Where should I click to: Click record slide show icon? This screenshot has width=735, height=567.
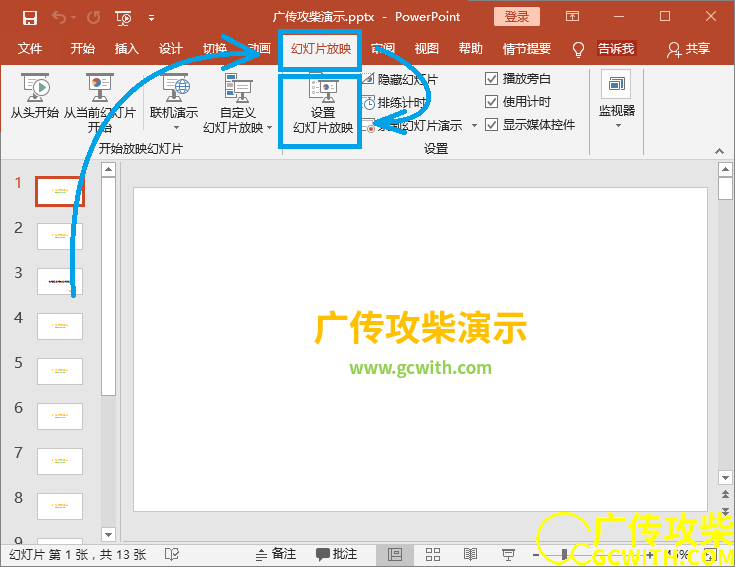pyautogui.click(x=369, y=125)
